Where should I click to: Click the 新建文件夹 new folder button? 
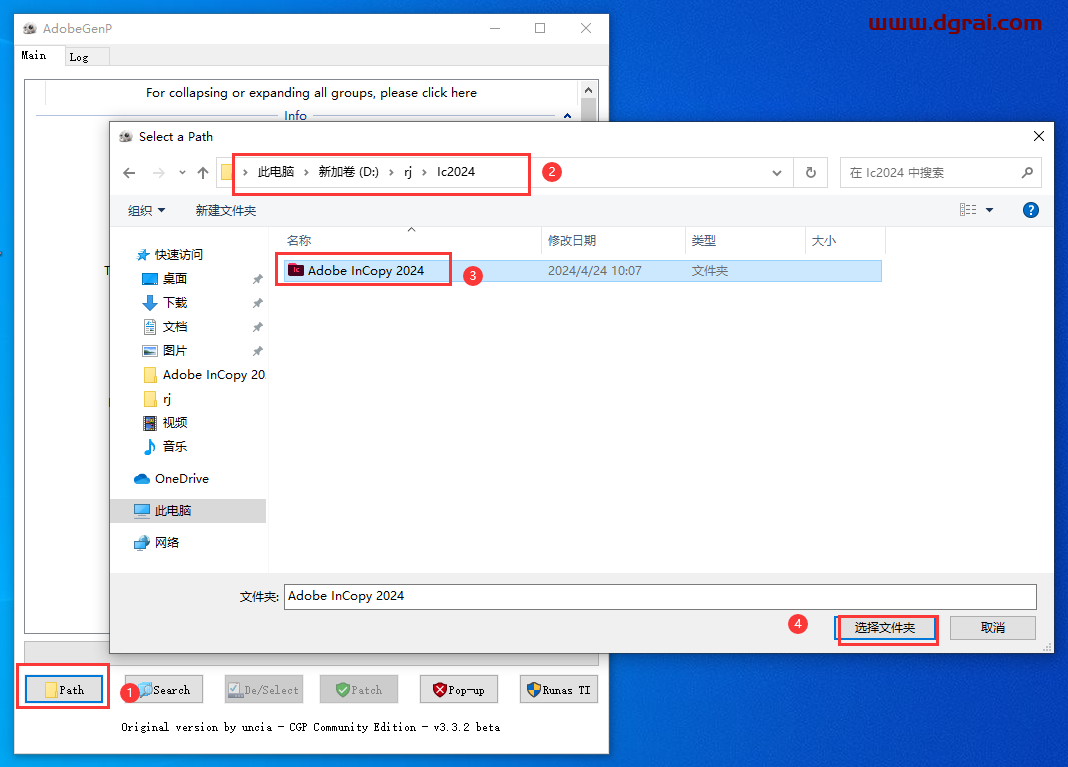click(x=226, y=210)
